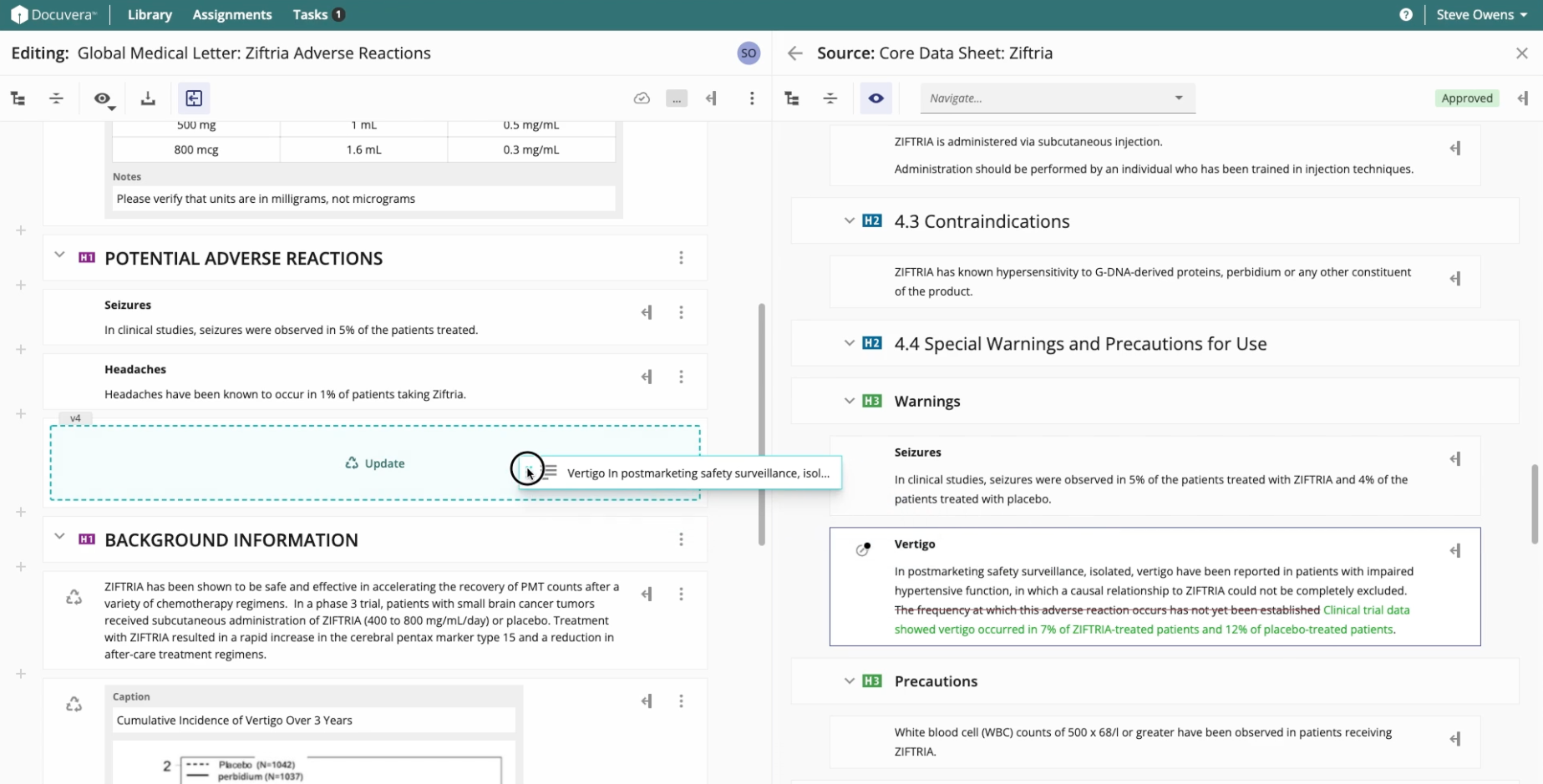The height and width of the screenshot is (784, 1543).
Task: Click the ellipsis status button in editor toolbar
Action: click(x=677, y=99)
